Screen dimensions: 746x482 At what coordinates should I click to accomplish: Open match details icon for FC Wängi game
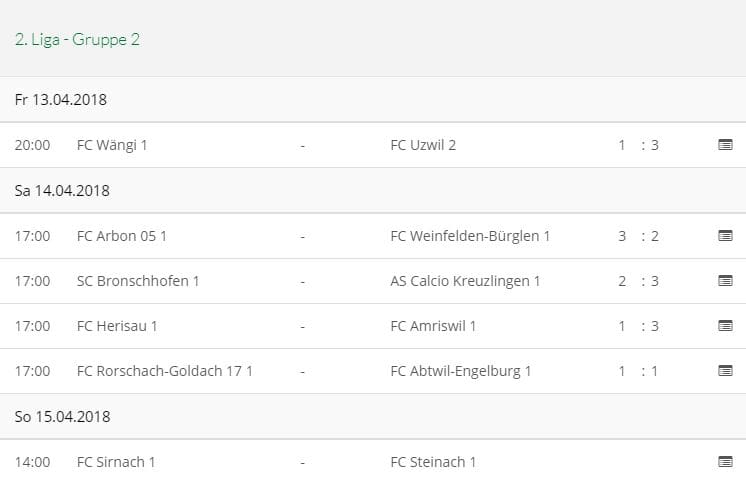(x=725, y=145)
